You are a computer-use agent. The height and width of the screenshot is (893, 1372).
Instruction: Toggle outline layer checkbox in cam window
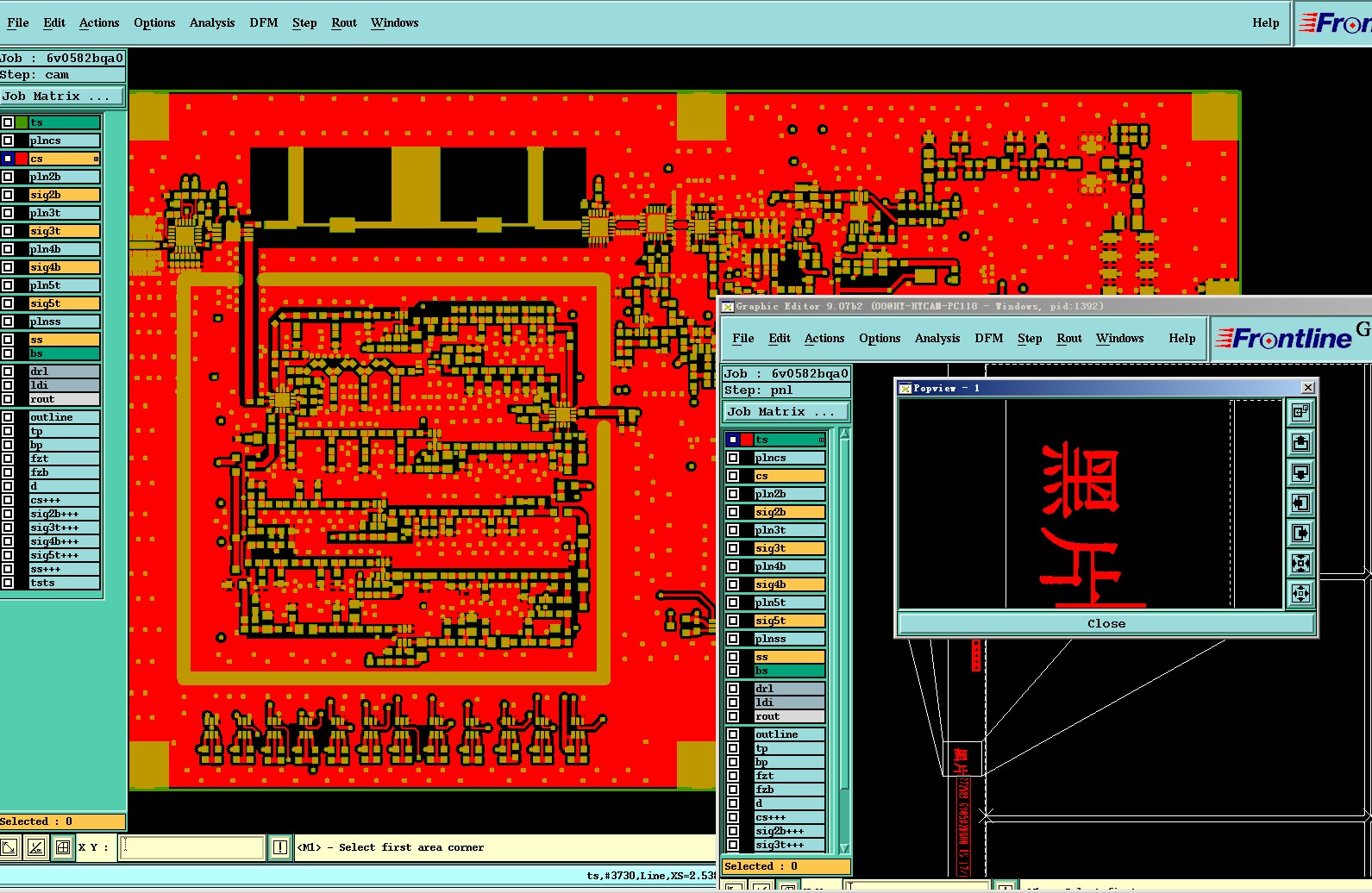(x=8, y=417)
